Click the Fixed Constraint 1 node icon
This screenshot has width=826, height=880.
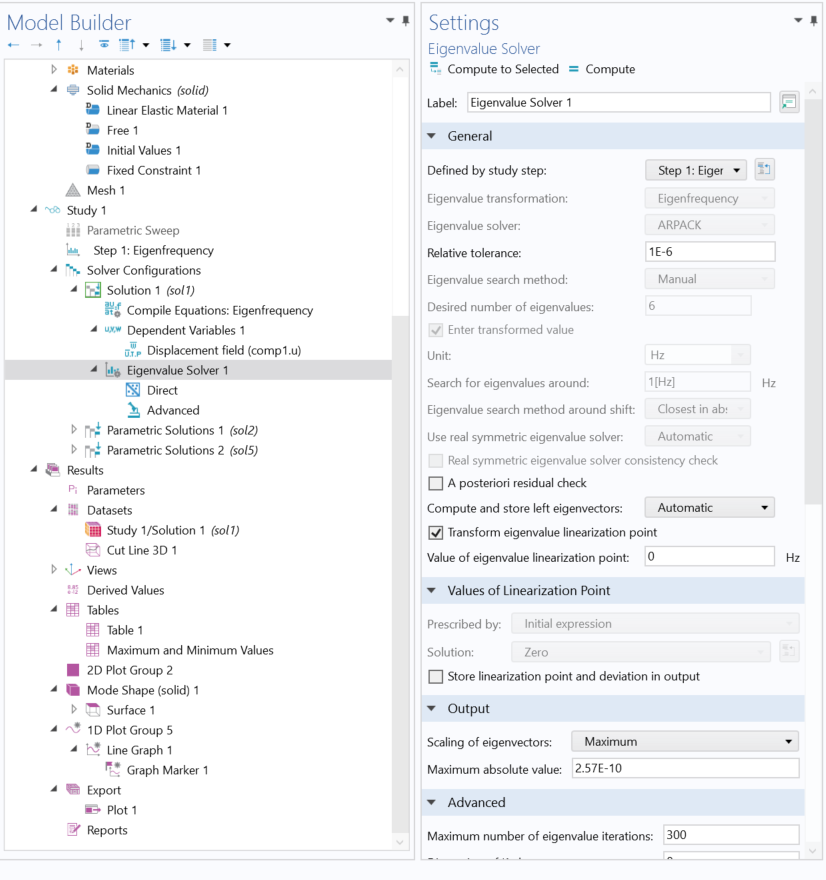93,170
